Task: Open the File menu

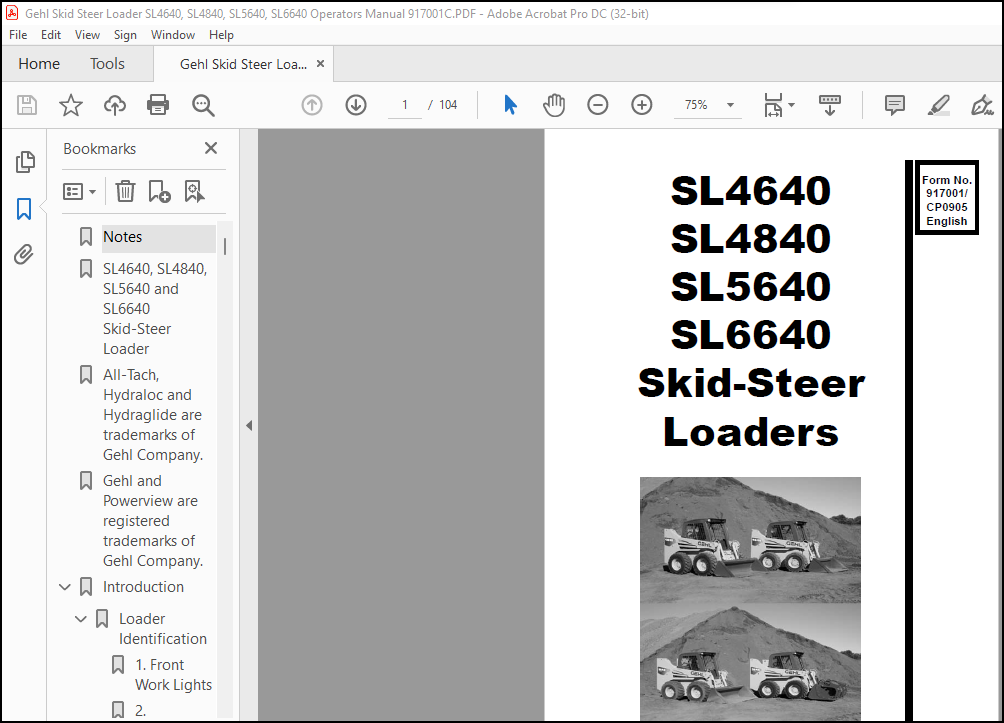Action: tap(18, 35)
